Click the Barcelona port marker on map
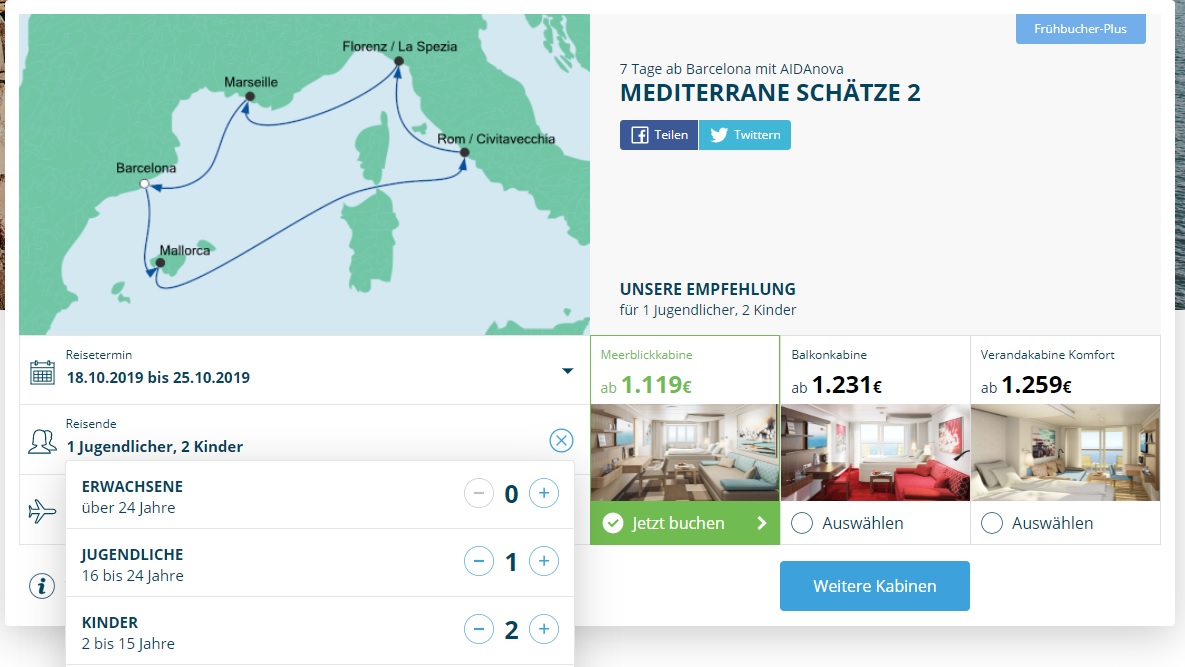Viewport: 1185px width, 667px height. pyautogui.click(x=144, y=184)
